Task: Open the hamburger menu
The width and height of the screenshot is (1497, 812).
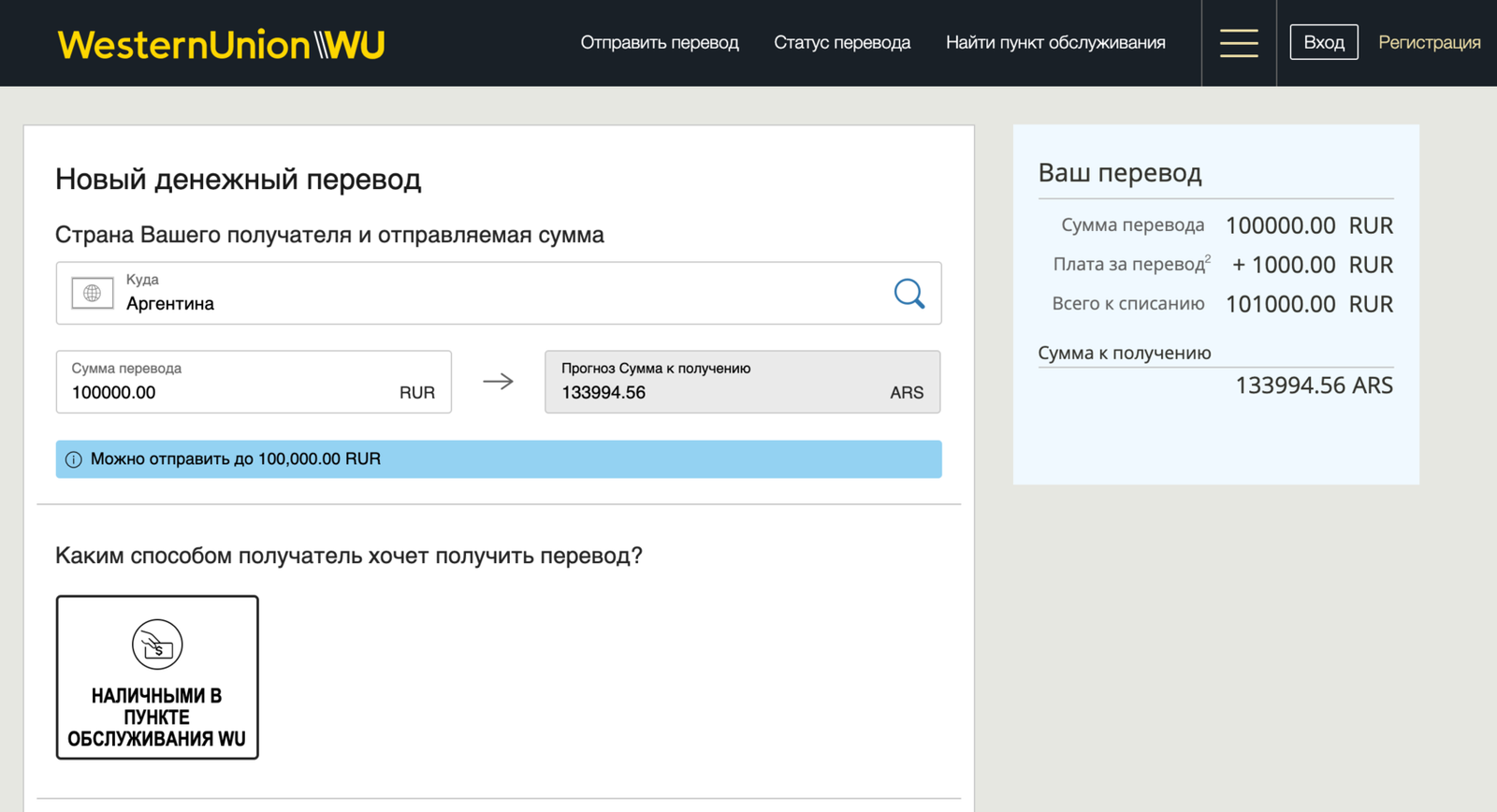Action: (x=1239, y=43)
